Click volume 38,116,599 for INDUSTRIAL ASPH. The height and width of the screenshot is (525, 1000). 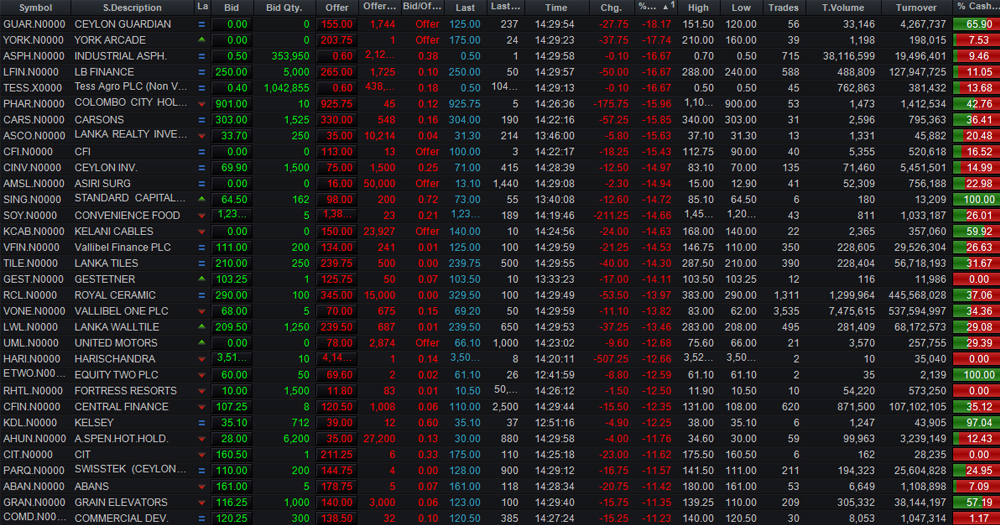[x=846, y=56]
